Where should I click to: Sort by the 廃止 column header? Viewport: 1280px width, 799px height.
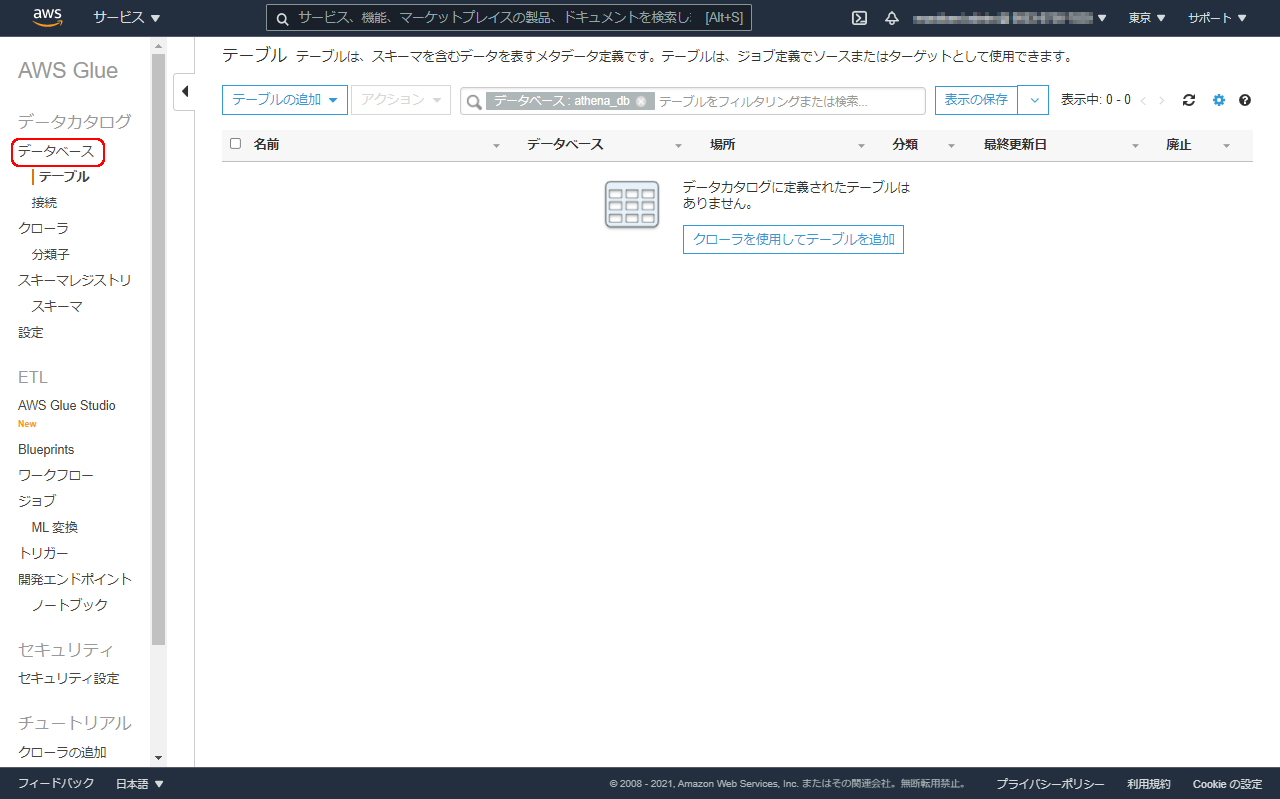[1179, 145]
